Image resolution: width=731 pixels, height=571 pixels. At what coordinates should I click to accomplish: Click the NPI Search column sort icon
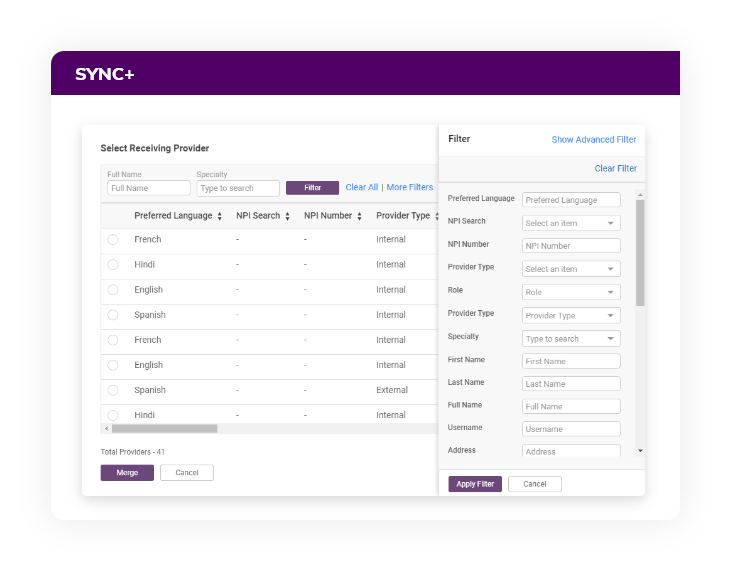288,216
